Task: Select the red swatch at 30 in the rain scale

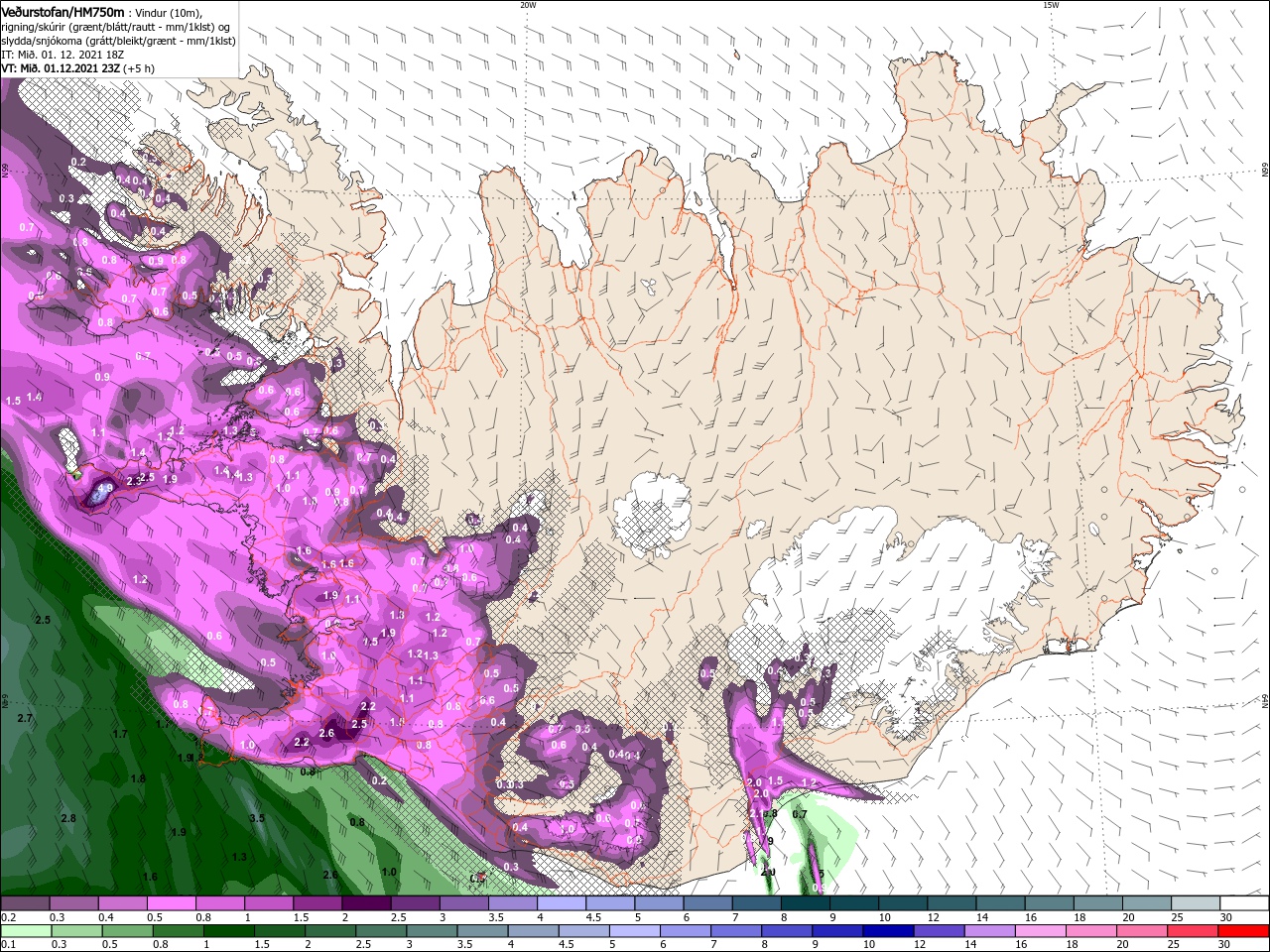Action: coord(1243,931)
